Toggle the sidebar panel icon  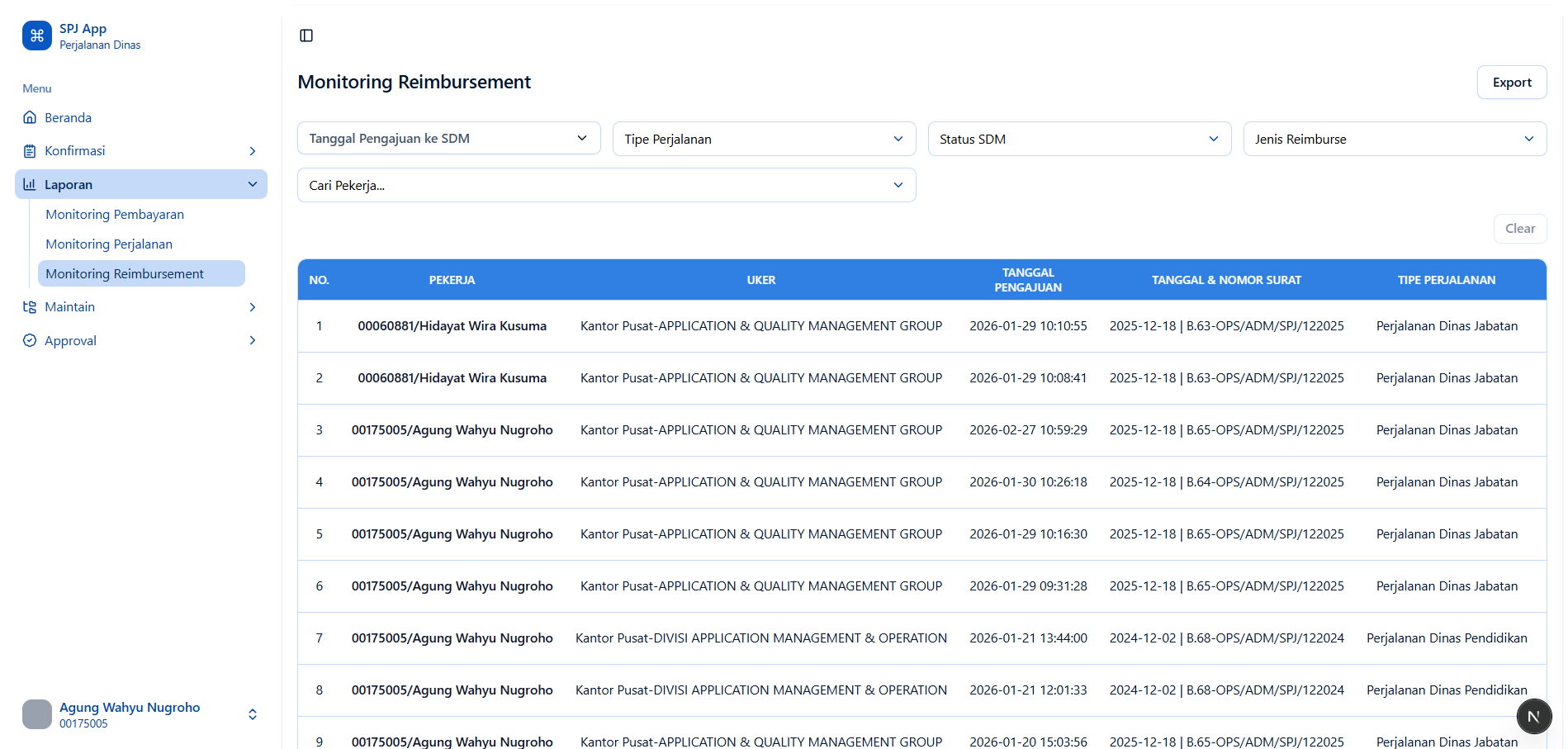point(306,36)
